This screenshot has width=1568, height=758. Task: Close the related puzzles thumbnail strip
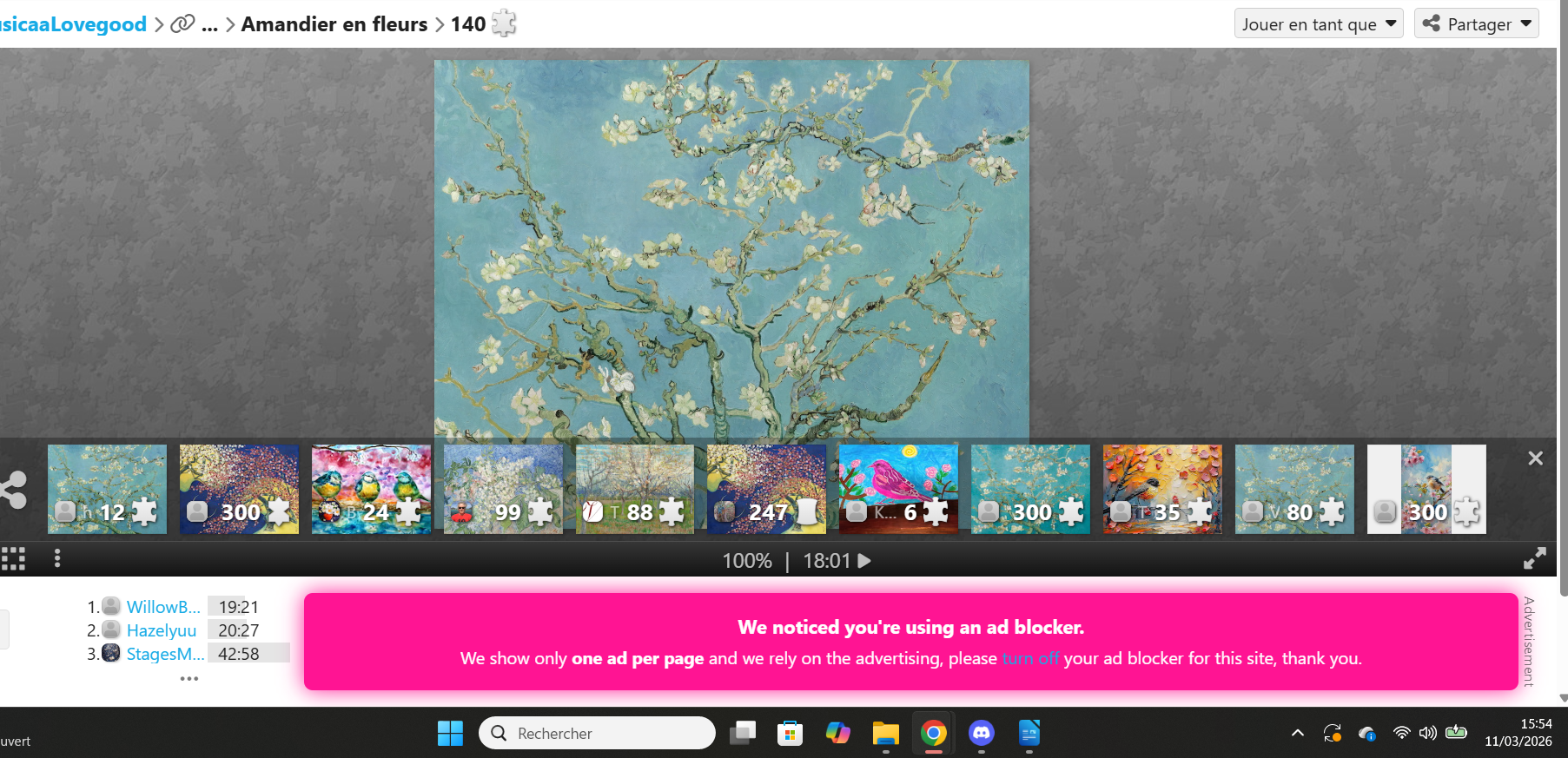click(x=1536, y=458)
